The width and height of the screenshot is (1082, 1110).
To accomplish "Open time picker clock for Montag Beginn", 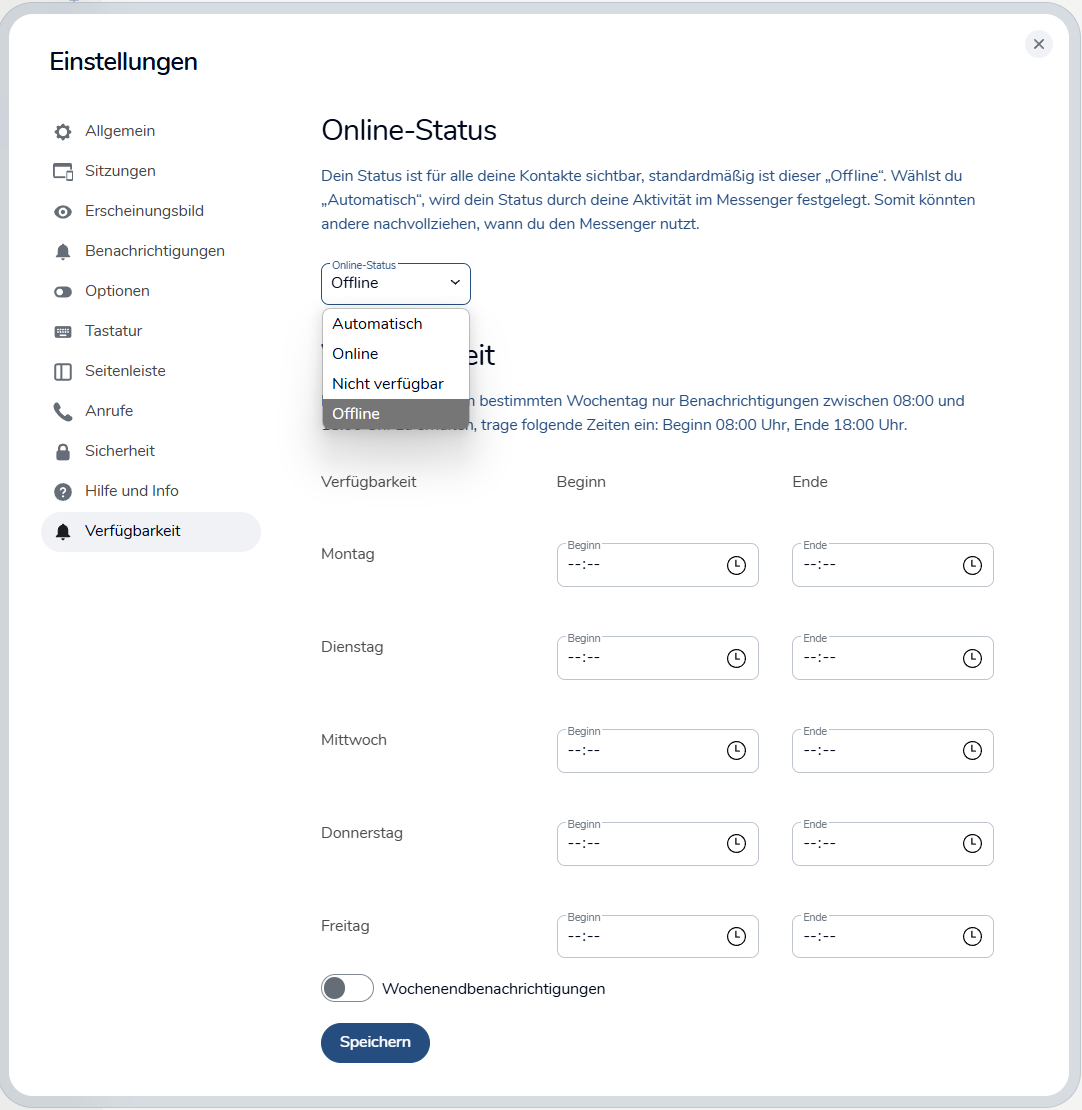I will pos(736,565).
